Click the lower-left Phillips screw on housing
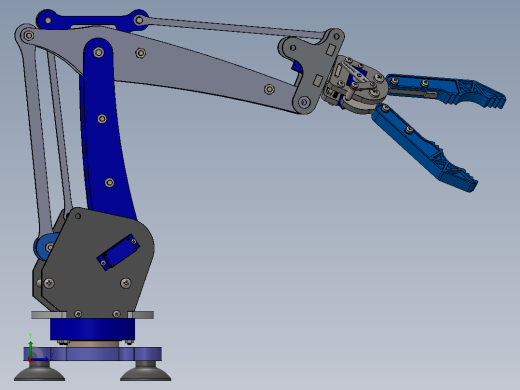Viewport: 520px width, 390px height. [x=49, y=283]
